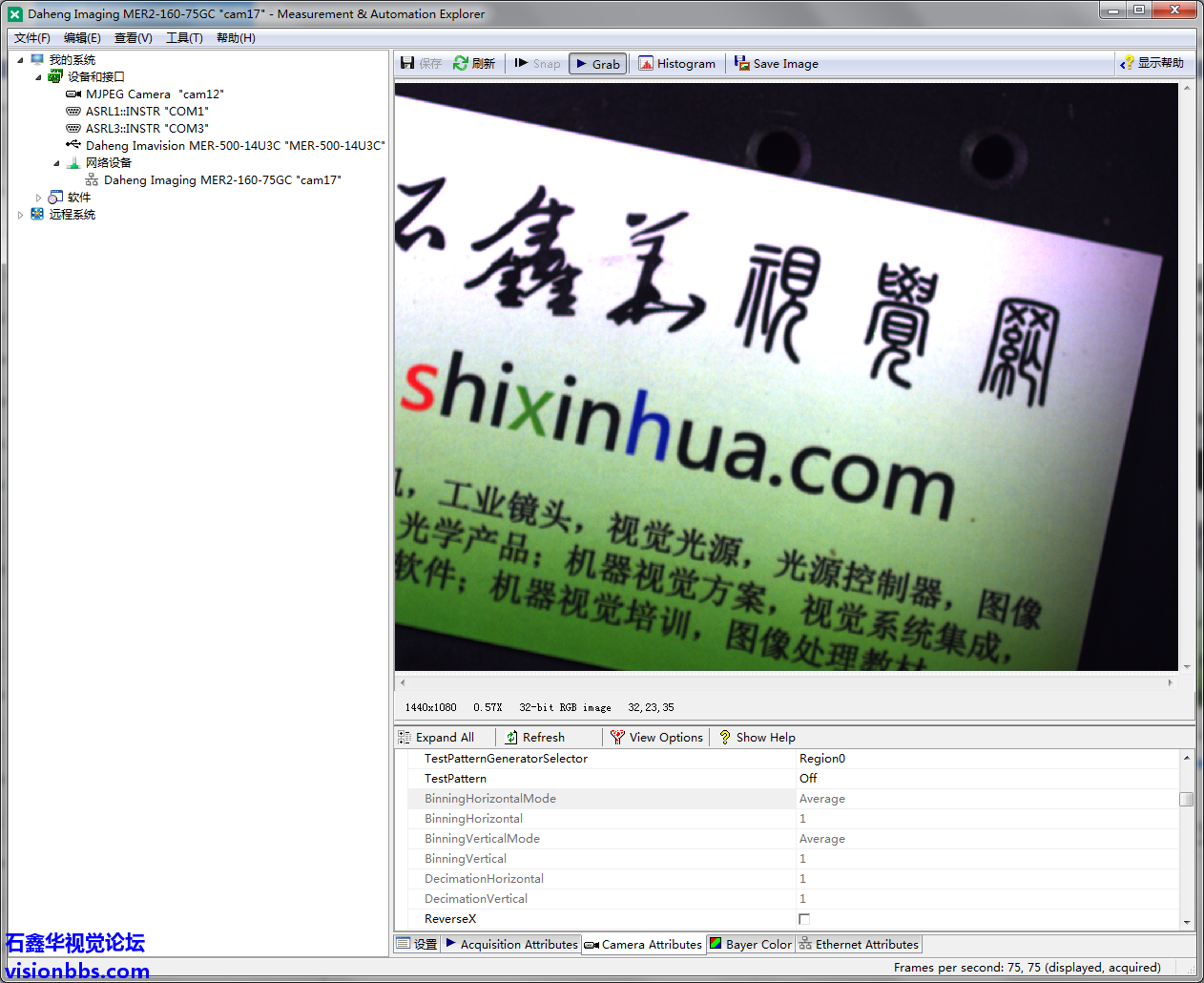Click the Expand All icon
Viewport: 1204px width, 983px height.
(405, 737)
